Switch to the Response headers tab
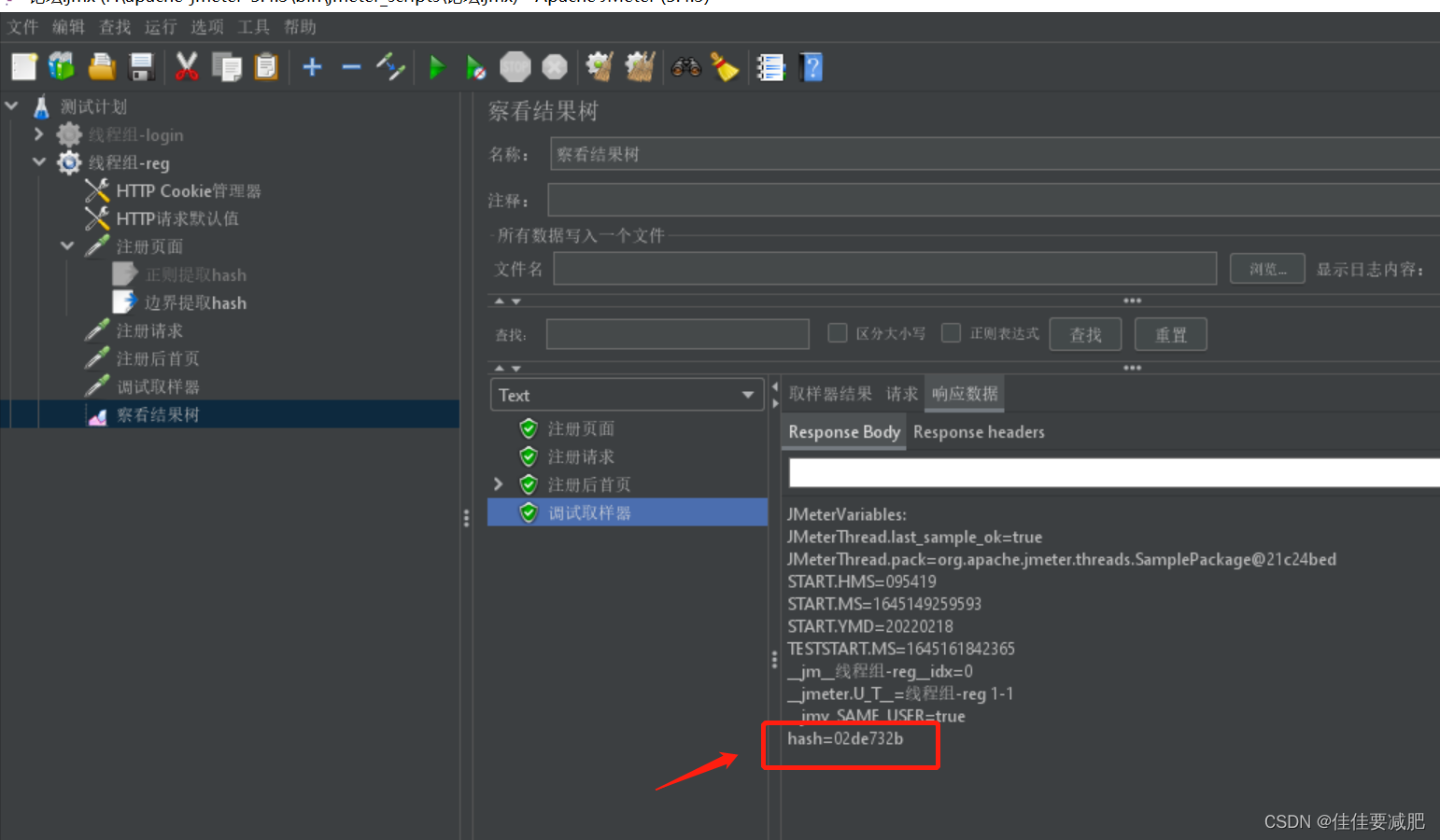The width and height of the screenshot is (1440, 840). [979, 432]
